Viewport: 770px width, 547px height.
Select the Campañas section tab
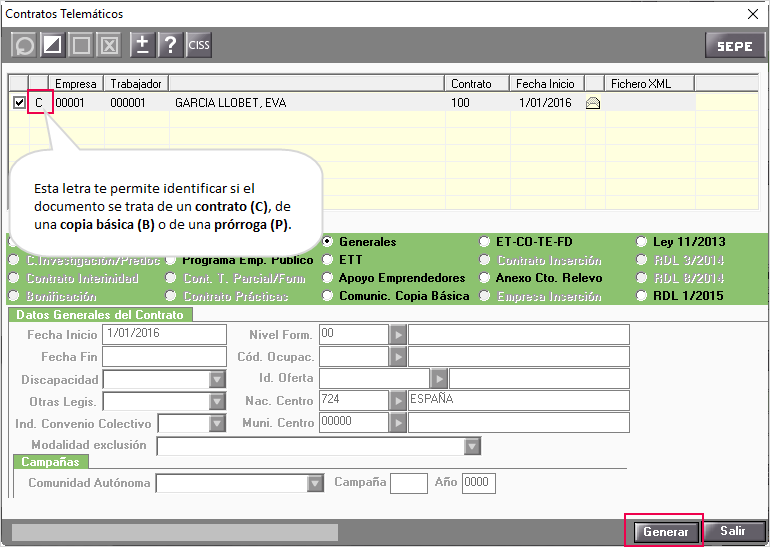coord(51,462)
